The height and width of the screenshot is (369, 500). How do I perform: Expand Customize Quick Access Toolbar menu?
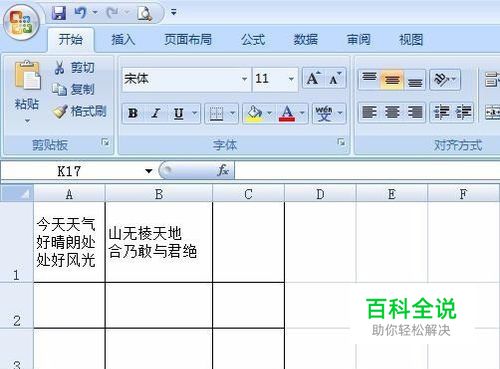coord(174,12)
